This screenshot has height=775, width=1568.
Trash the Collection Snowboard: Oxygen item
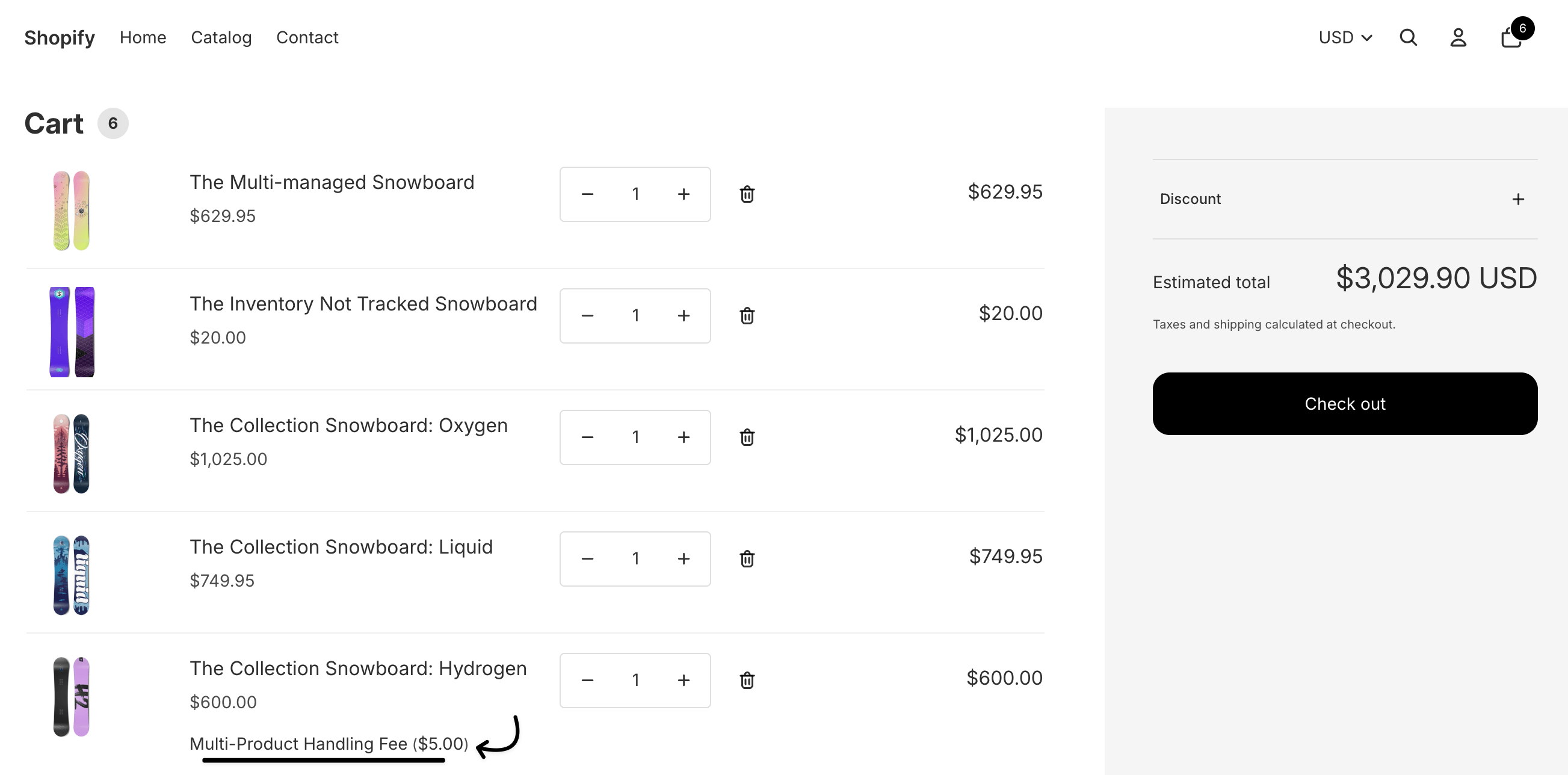747,437
